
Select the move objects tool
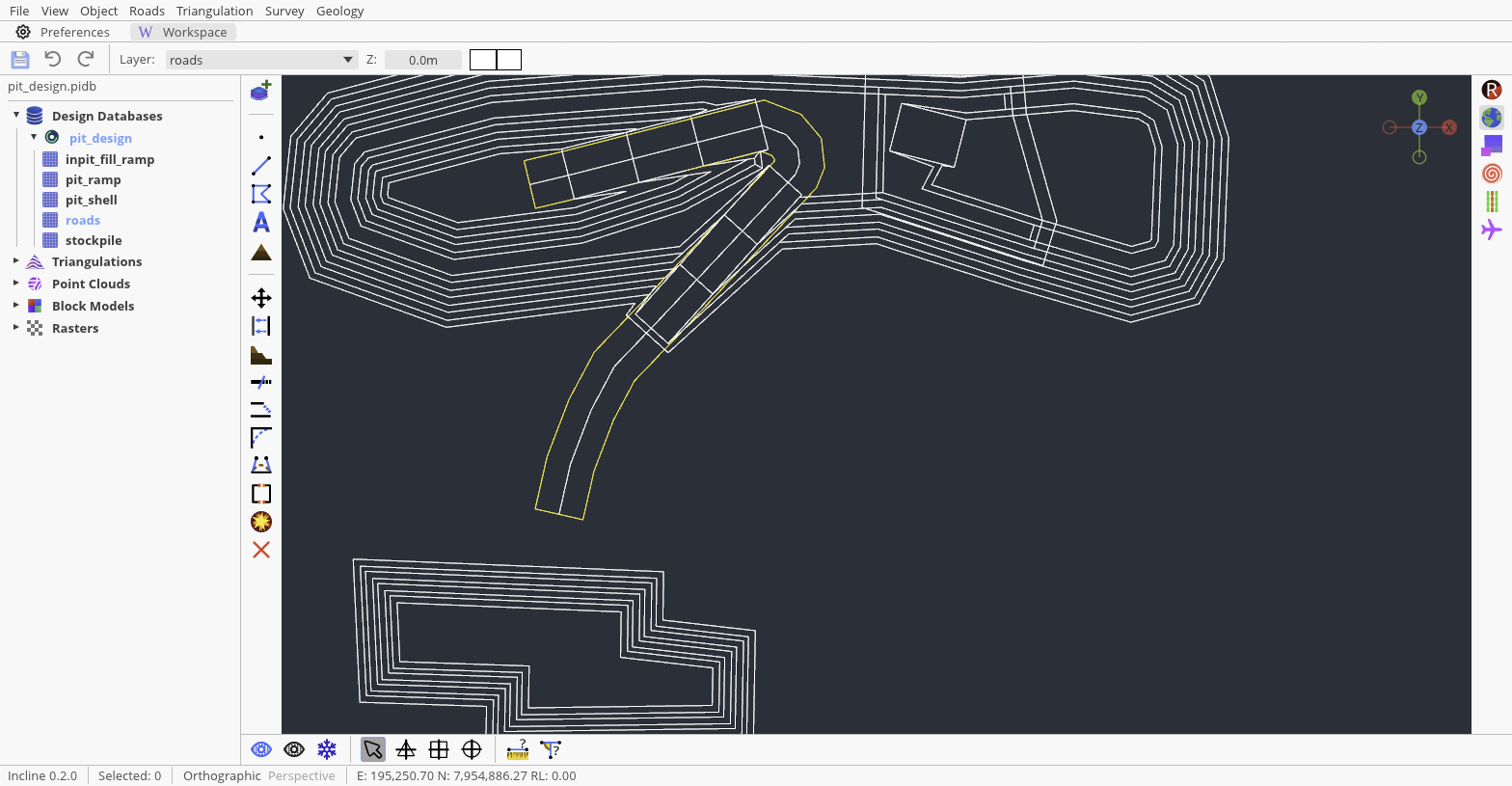[x=261, y=298]
